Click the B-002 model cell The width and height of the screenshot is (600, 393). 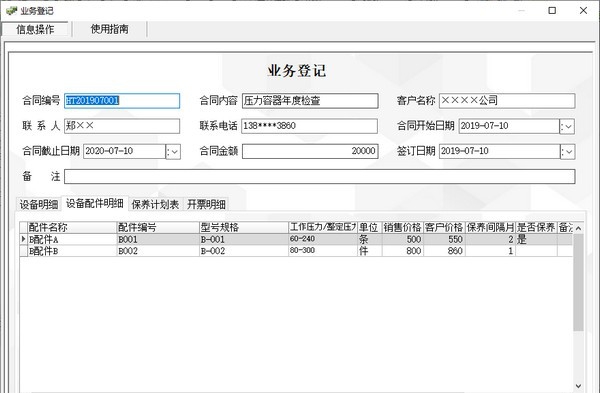pyautogui.click(x=244, y=251)
